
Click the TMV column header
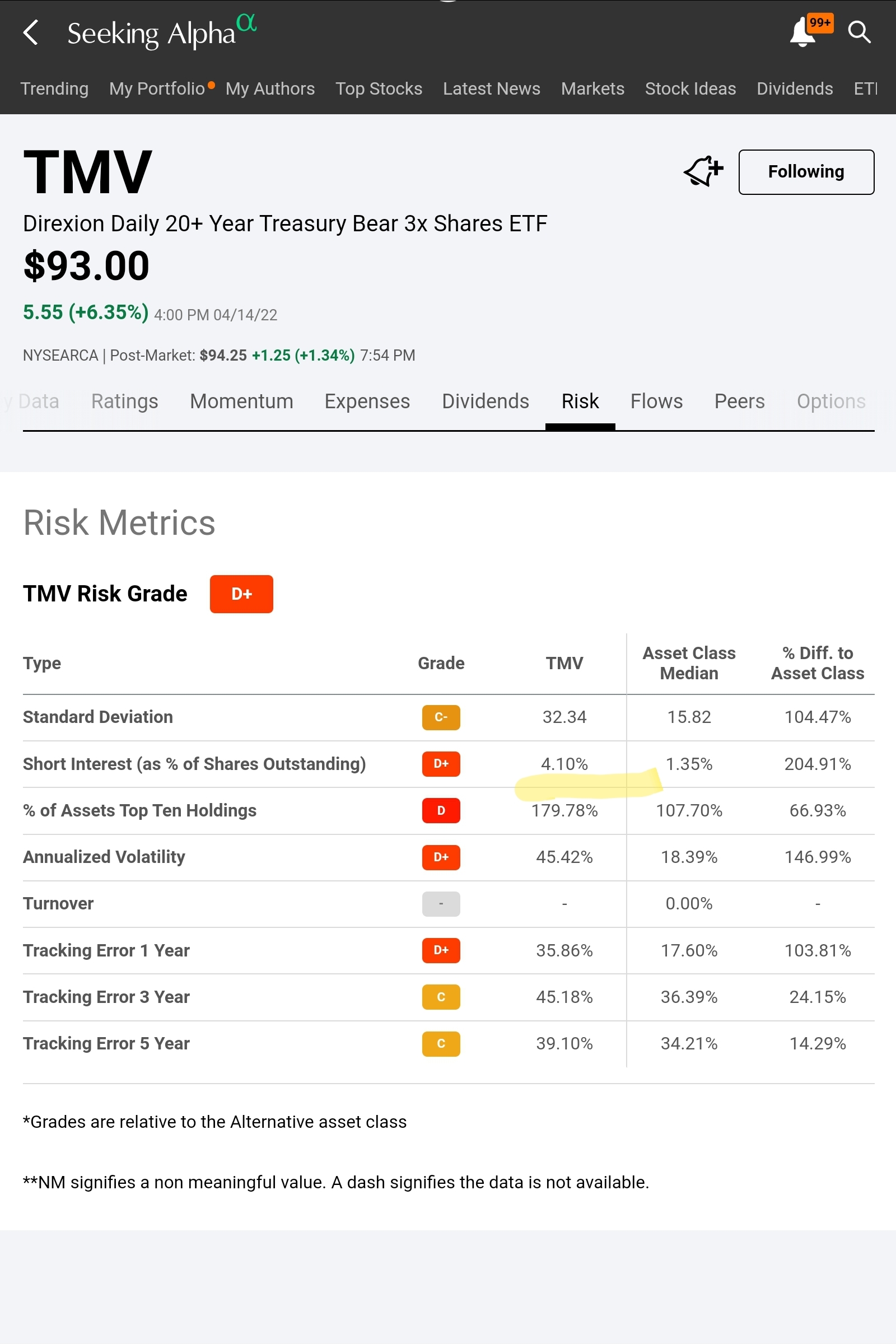tap(564, 664)
